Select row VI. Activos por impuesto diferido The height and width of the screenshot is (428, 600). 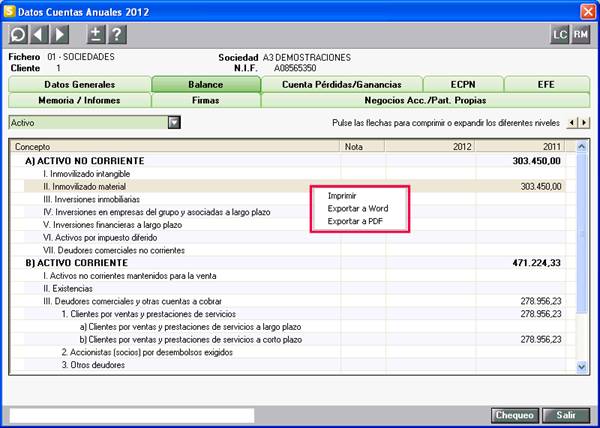295,238
